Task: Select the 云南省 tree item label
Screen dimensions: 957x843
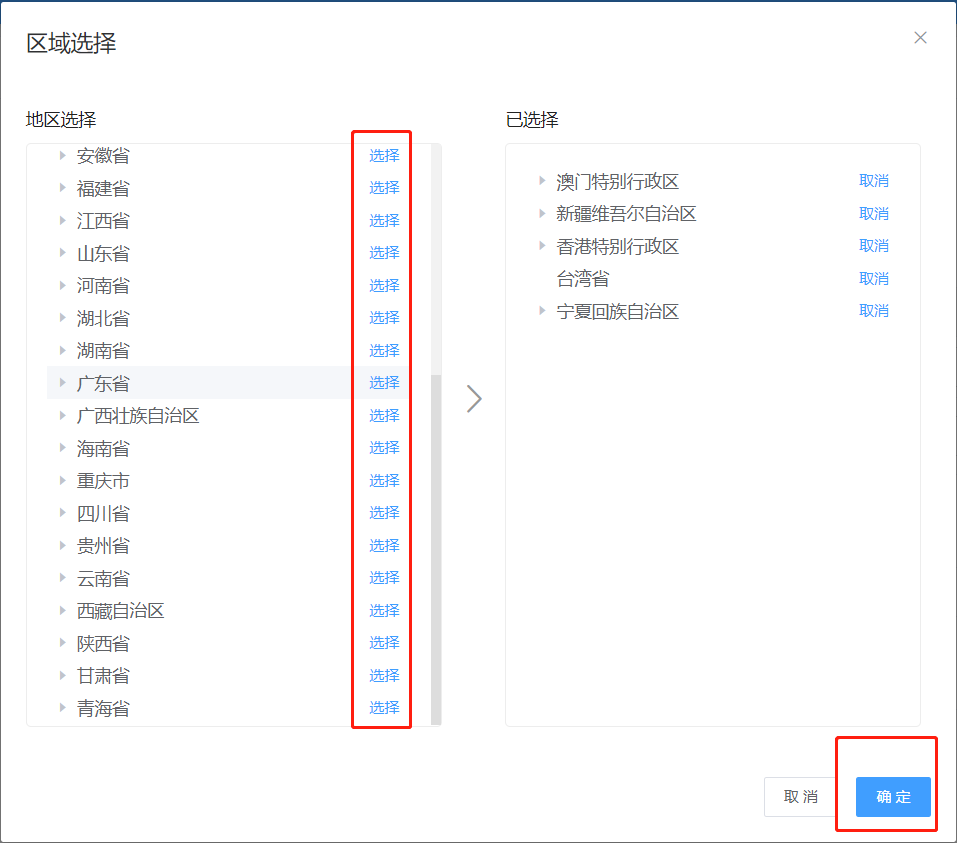Action: pyautogui.click(x=103, y=578)
